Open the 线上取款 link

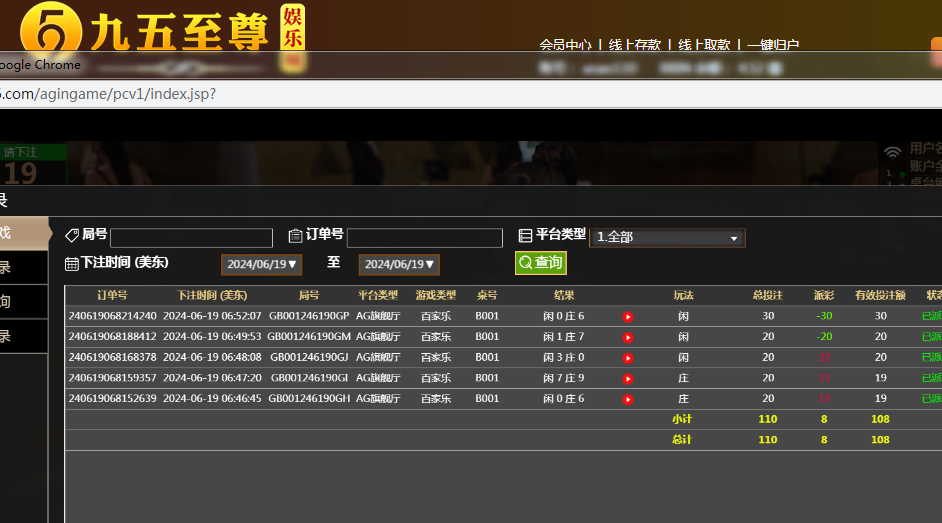704,45
